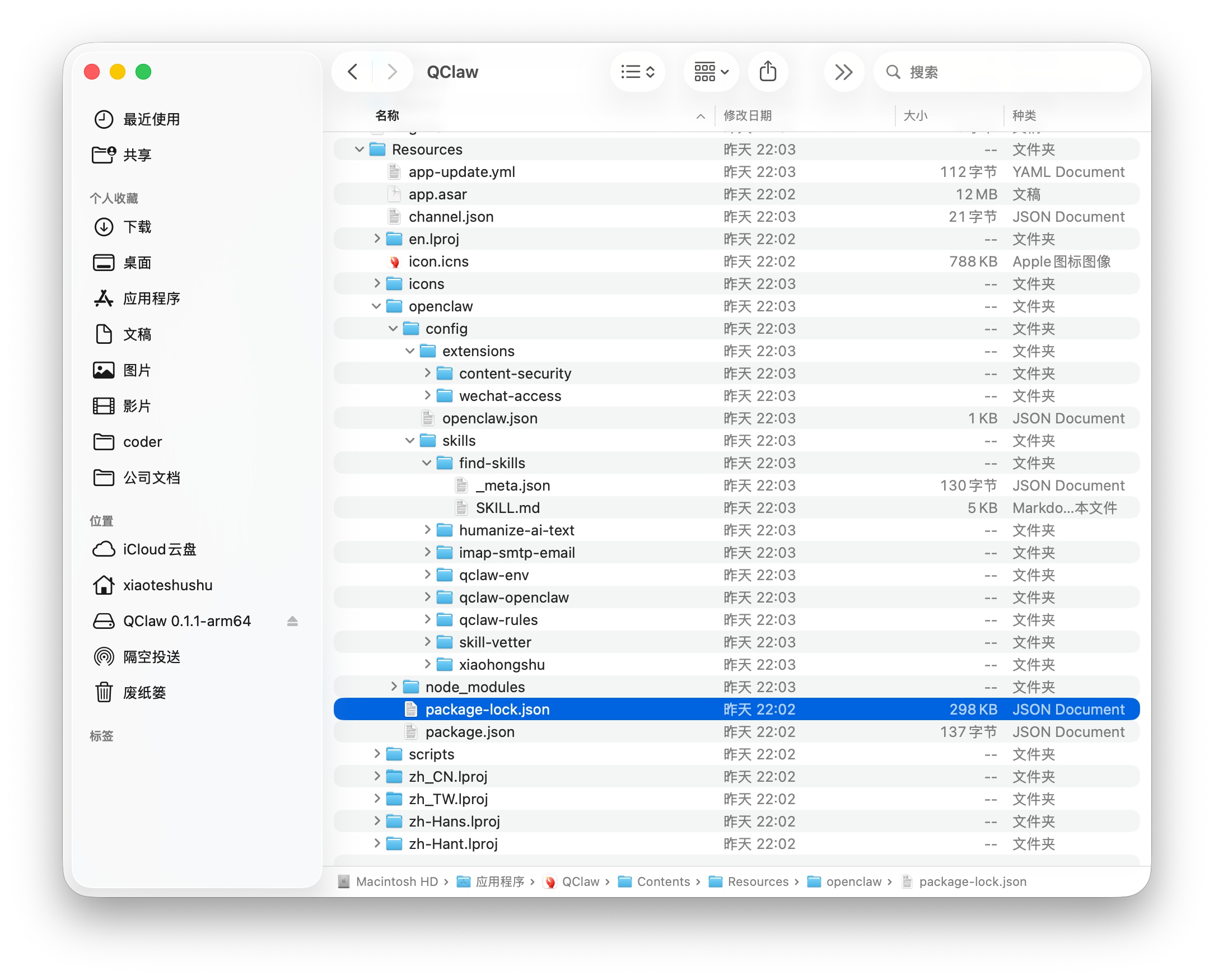Click the double-chevron more toolbar items icon

(x=843, y=72)
